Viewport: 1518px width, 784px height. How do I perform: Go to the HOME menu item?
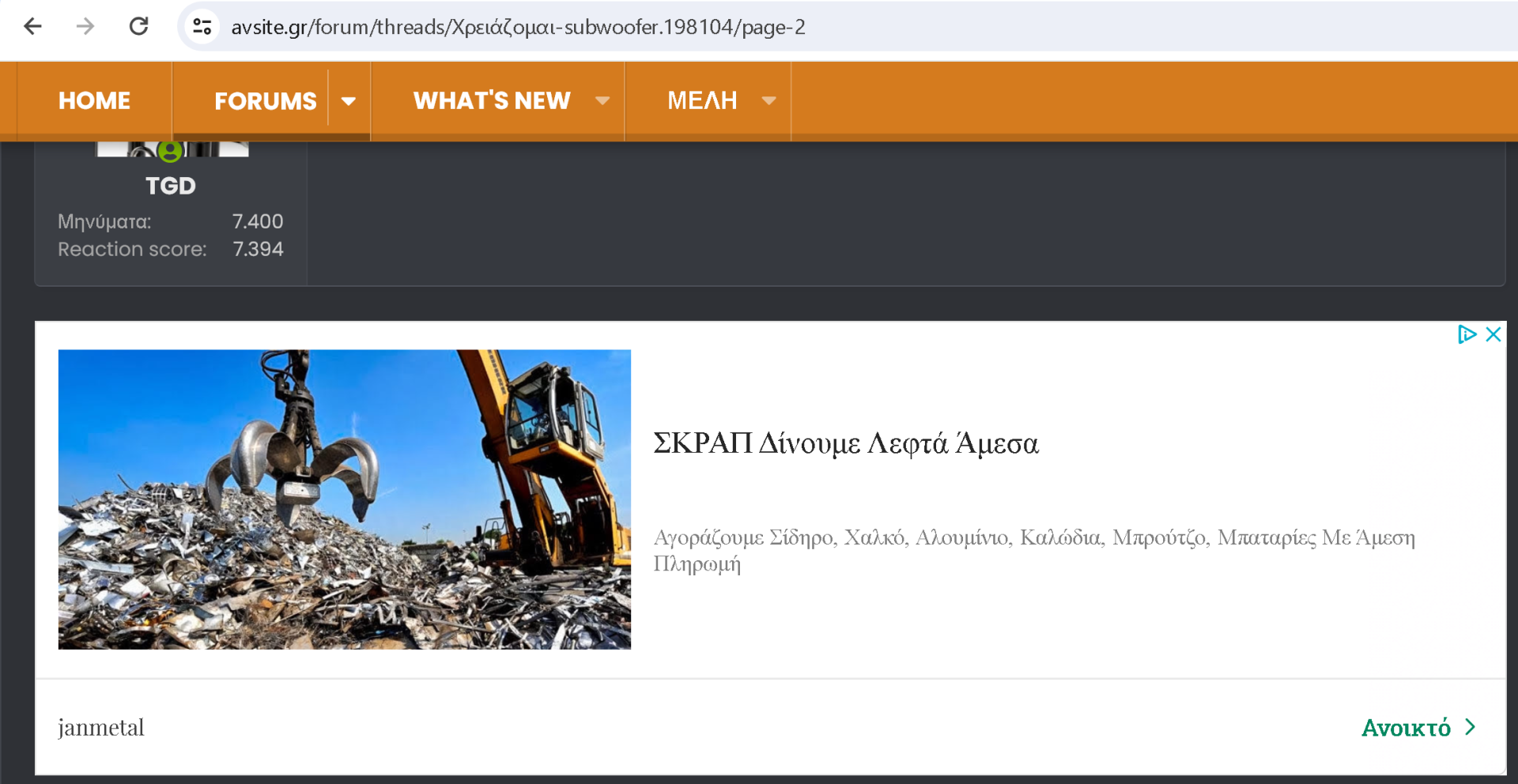click(94, 101)
